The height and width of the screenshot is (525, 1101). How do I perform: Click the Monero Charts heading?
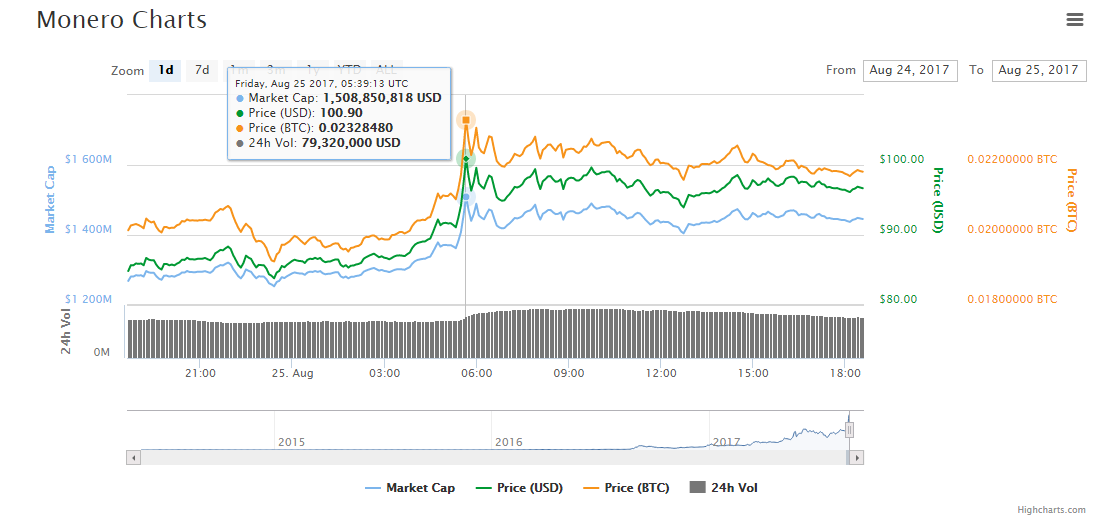tap(121, 20)
